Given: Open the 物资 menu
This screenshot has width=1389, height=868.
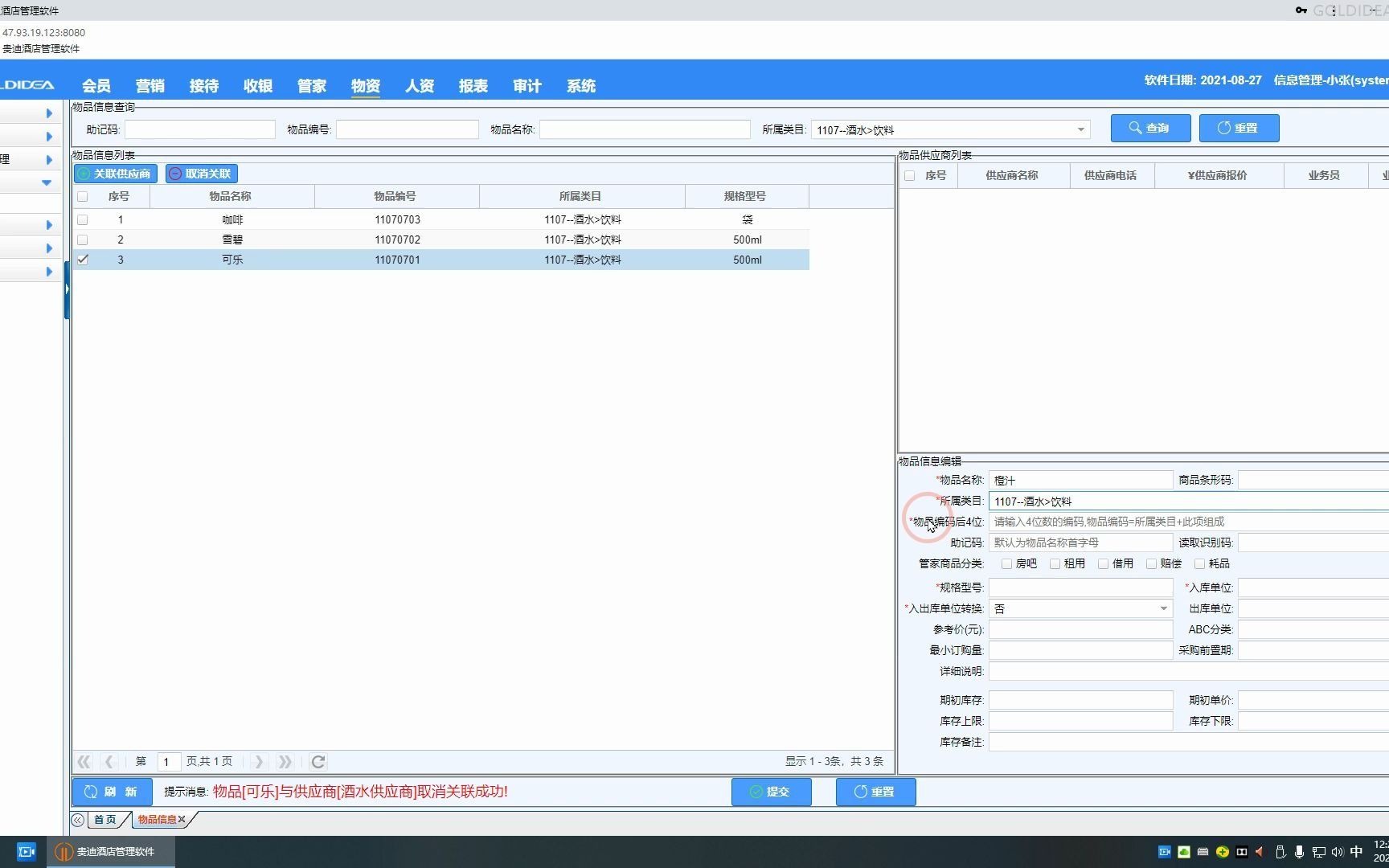Looking at the screenshot, I should 366,86.
